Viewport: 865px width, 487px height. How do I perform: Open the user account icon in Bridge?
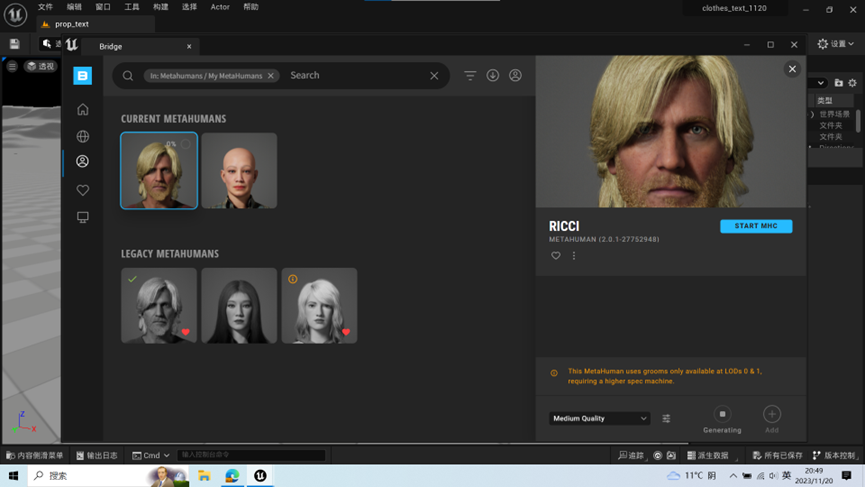515,76
